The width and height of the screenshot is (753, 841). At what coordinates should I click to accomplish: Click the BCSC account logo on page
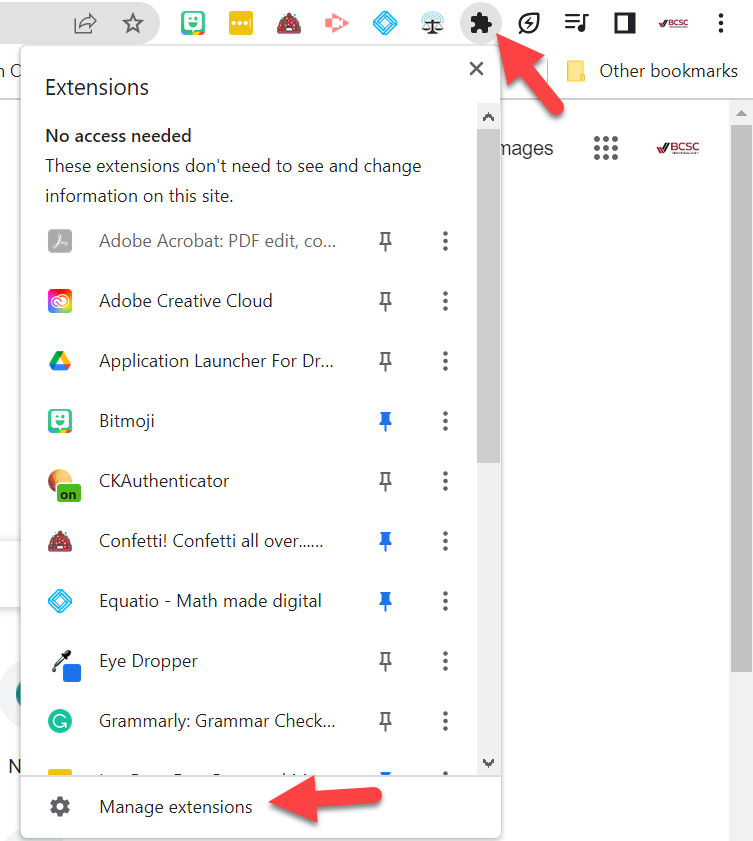tap(678, 148)
